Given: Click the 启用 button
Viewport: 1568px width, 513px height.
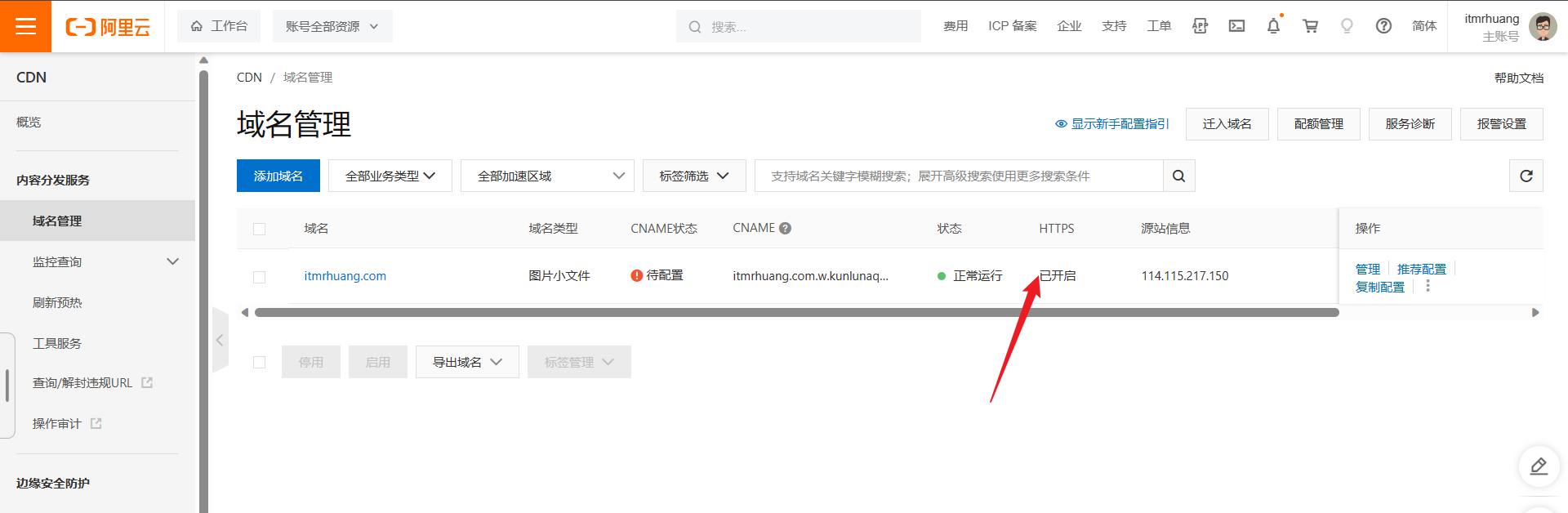Looking at the screenshot, I should (x=378, y=362).
